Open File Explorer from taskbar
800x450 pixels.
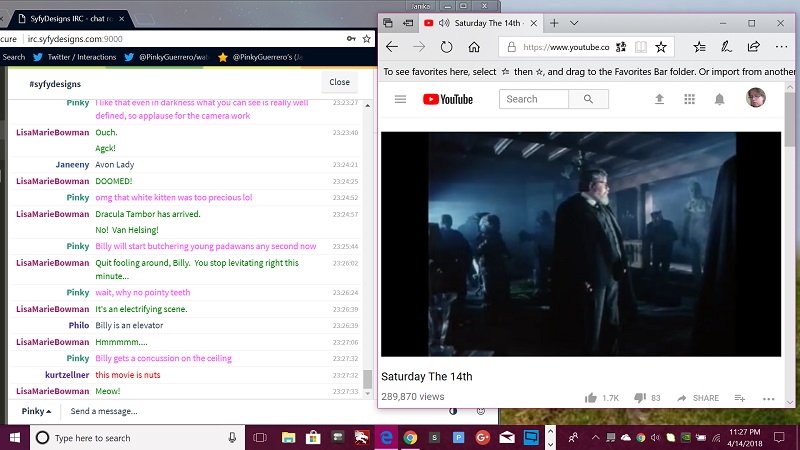[x=288, y=438]
